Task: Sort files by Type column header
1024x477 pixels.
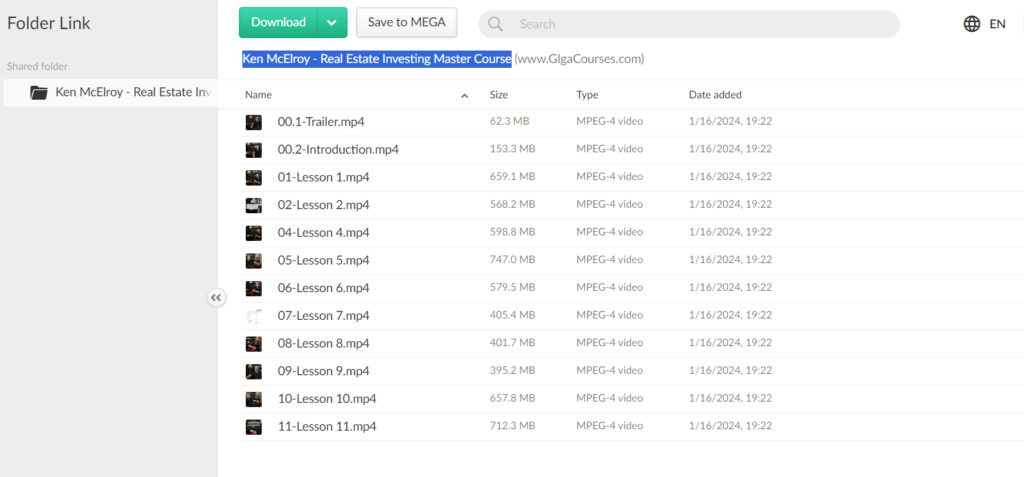Action: (x=587, y=95)
